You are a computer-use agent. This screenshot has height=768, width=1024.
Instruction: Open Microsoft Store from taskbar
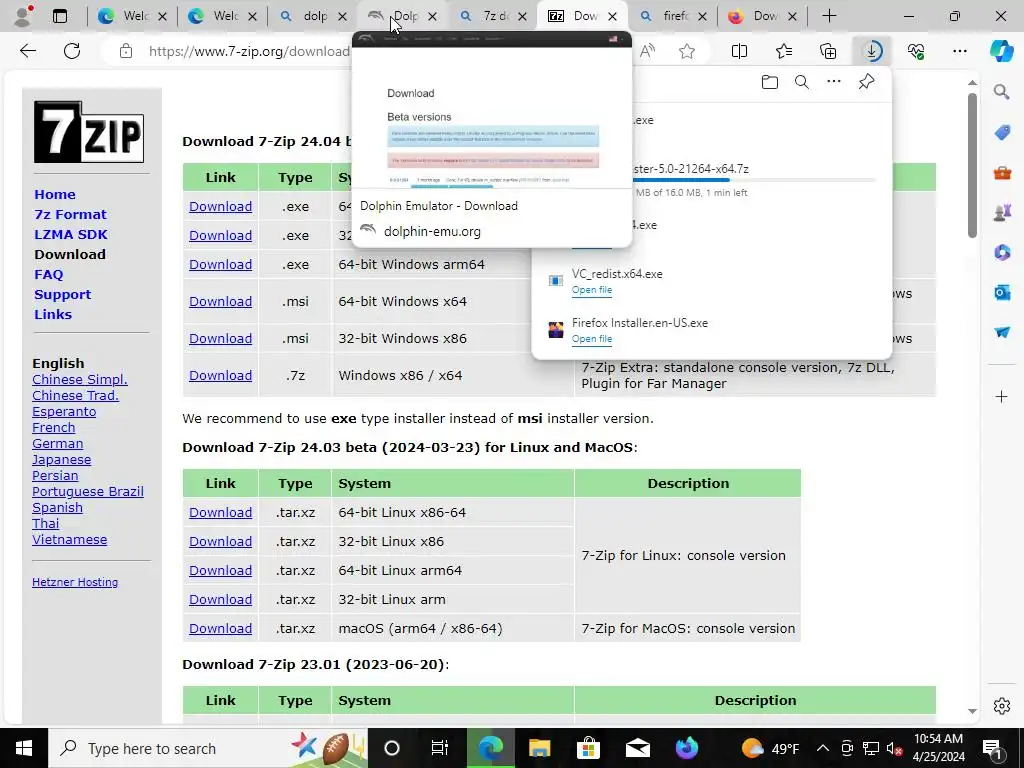click(x=588, y=748)
